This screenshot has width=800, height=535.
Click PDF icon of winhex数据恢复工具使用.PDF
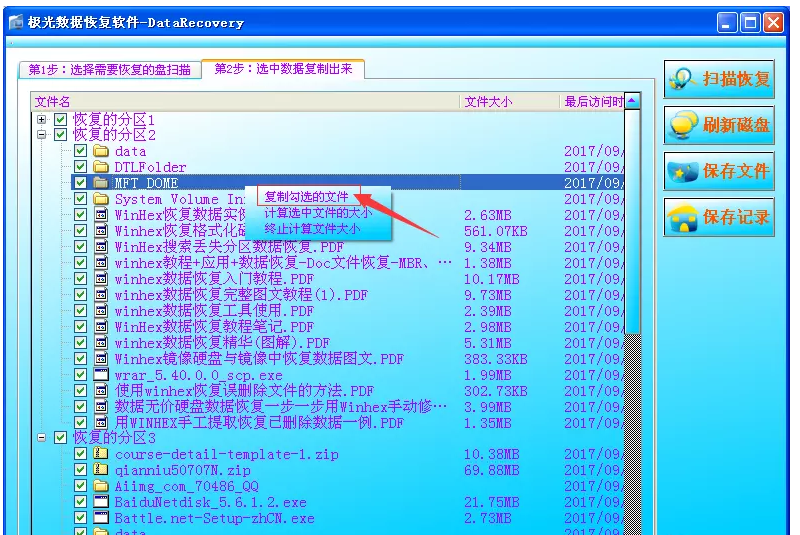[x=101, y=311]
